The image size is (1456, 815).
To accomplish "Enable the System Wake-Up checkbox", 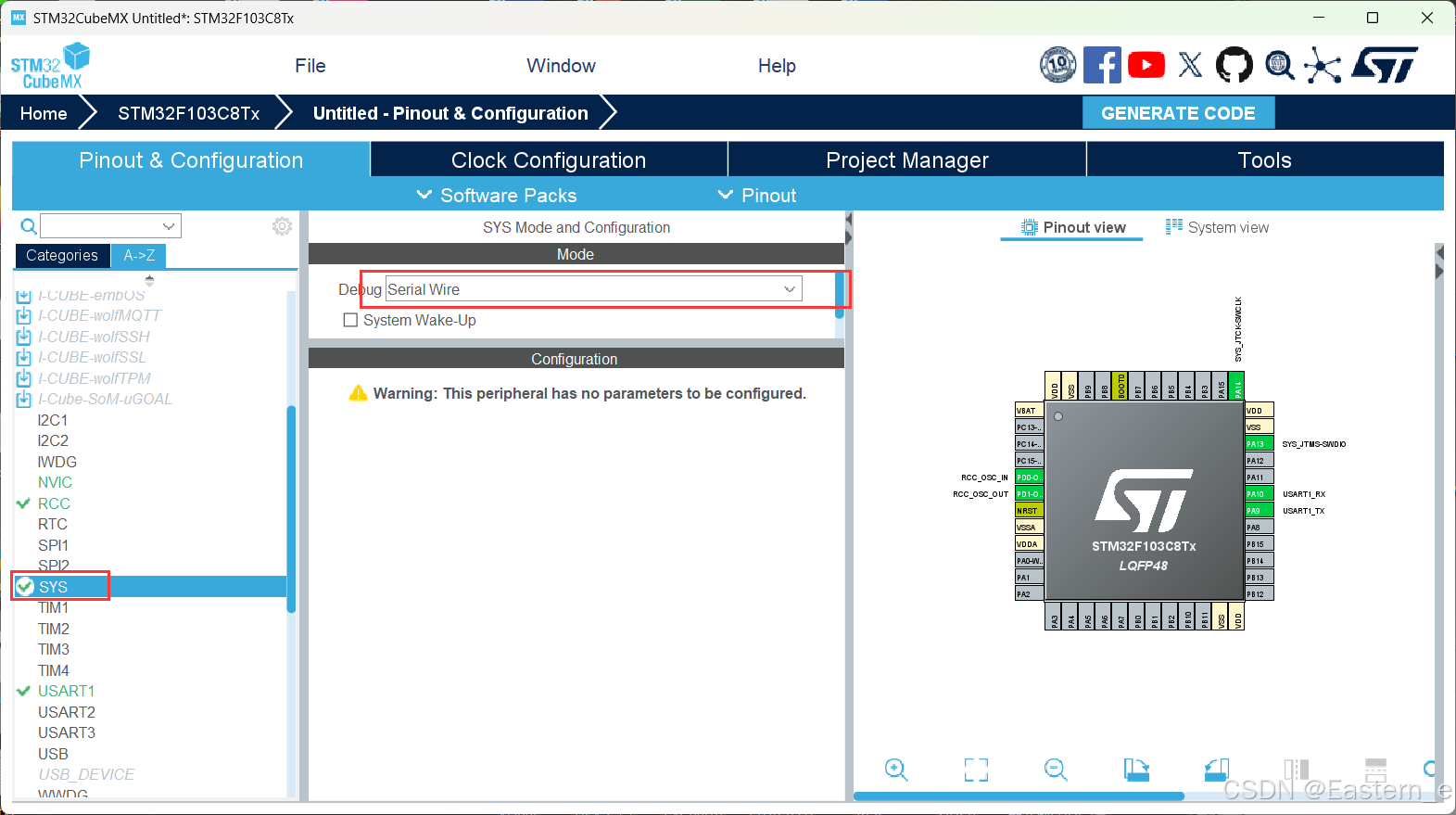I will tap(350, 320).
